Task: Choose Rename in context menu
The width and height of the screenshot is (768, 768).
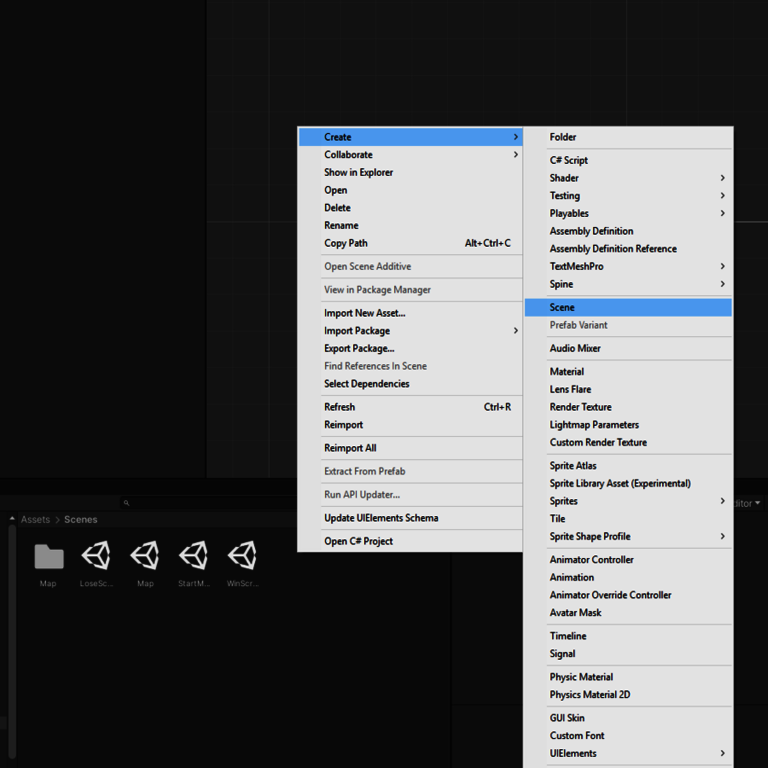Action: [x=410, y=225]
